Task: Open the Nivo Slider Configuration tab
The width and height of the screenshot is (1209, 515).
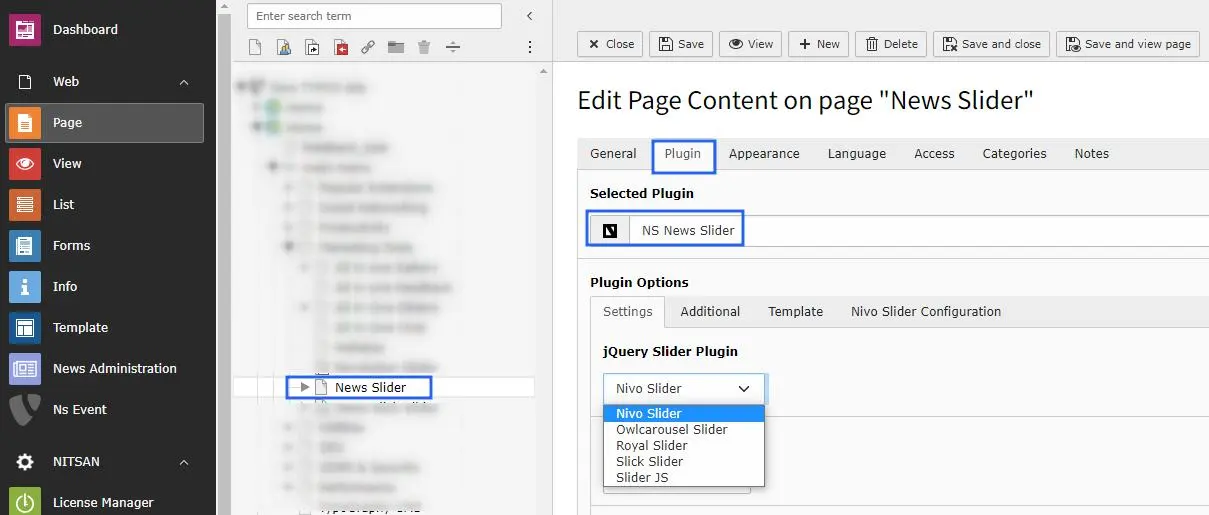Action: [x=926, y=312]
